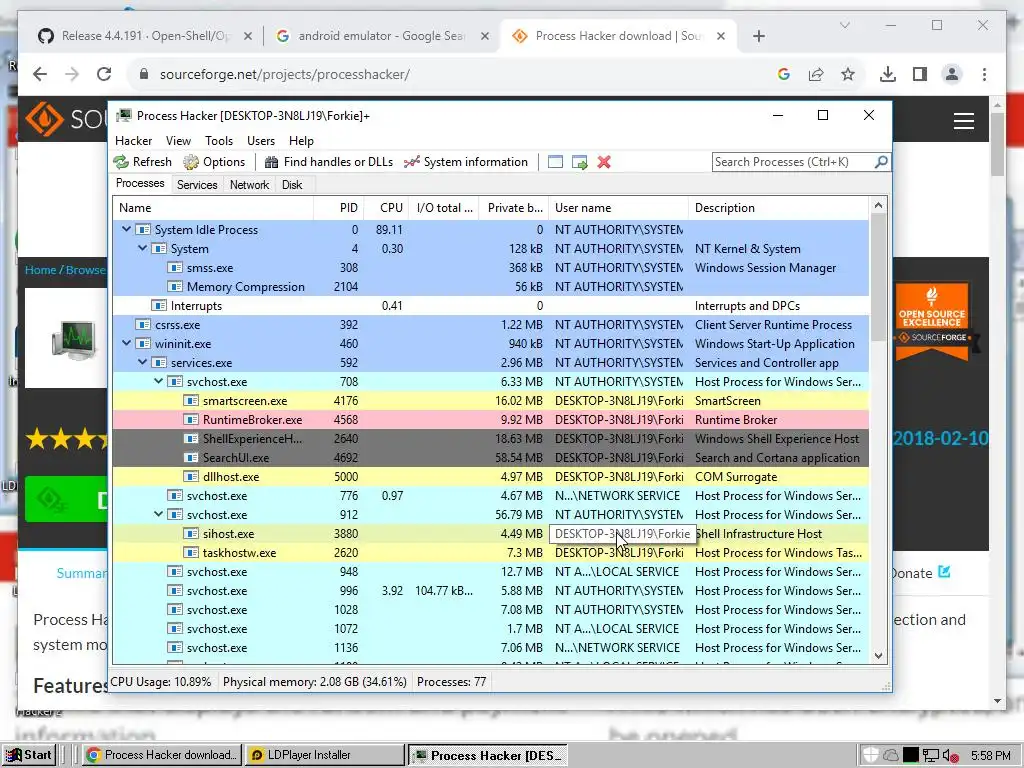Click the csrss.exe process icon
1024x768 pixels.
point(142,325)
